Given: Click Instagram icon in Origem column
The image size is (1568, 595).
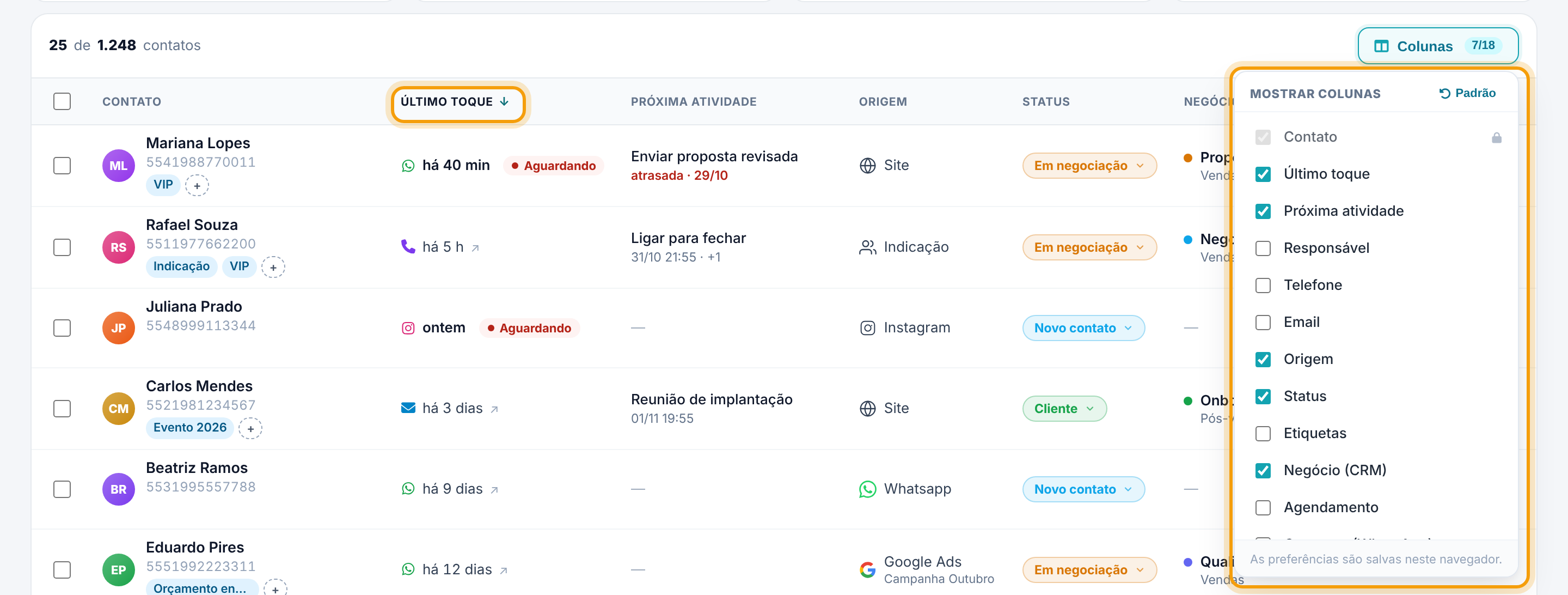Looking at the screenshot, I should [x=867, y=328].
